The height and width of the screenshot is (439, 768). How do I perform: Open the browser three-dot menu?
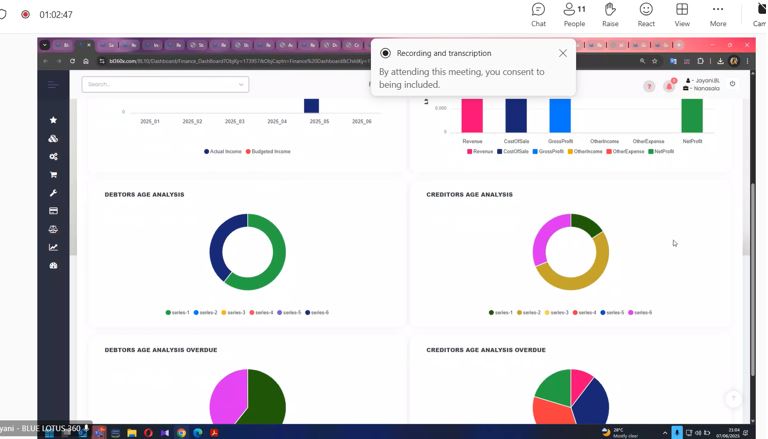[747, 61]
